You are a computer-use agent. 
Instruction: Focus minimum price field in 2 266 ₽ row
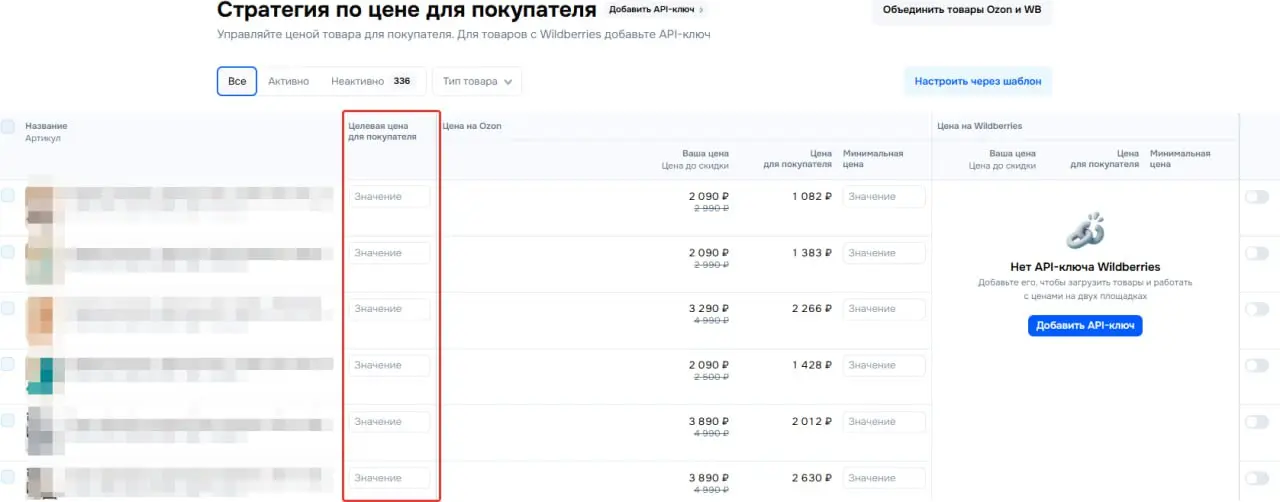[x=884, y=309]
